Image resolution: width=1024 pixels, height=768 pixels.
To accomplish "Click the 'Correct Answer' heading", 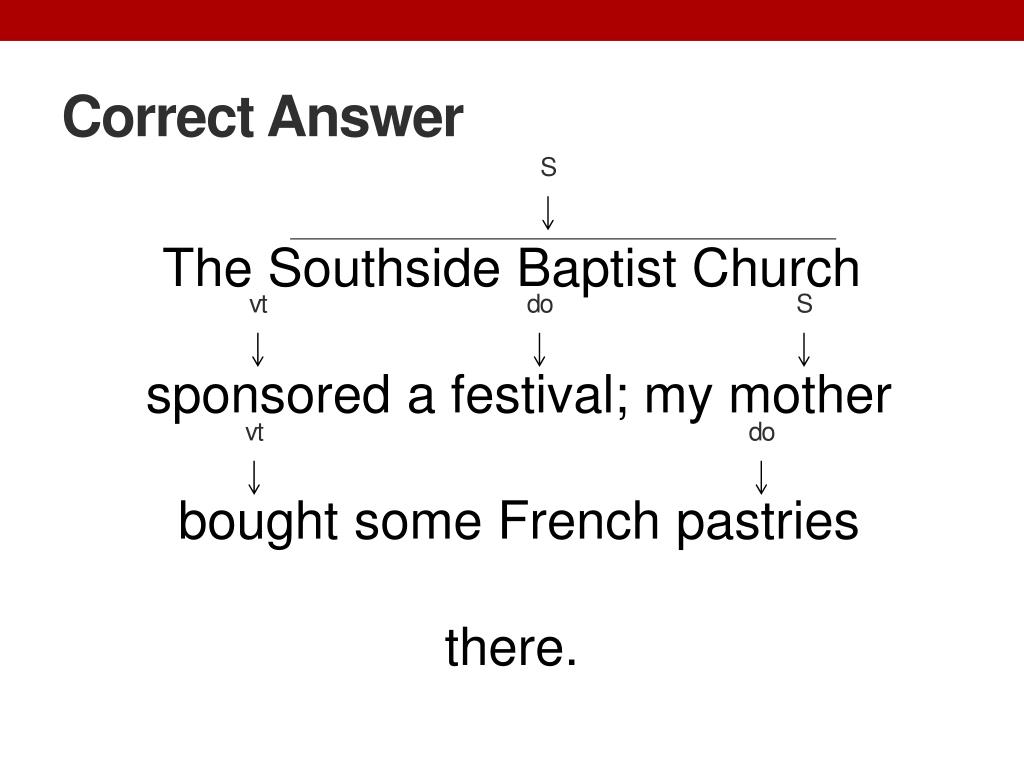I will [x=263, y=117].
